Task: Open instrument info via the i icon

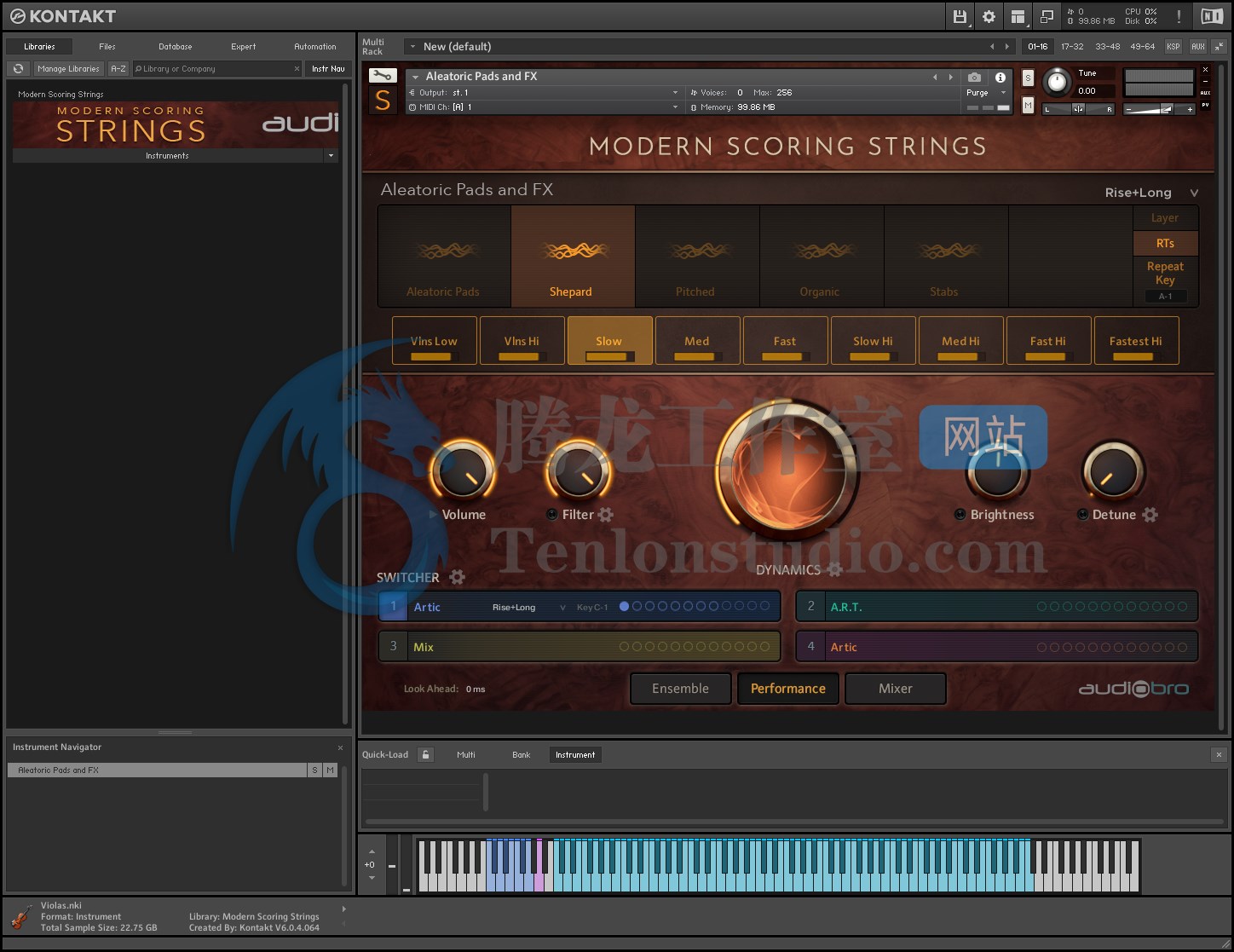Action: click(1000, 76)
